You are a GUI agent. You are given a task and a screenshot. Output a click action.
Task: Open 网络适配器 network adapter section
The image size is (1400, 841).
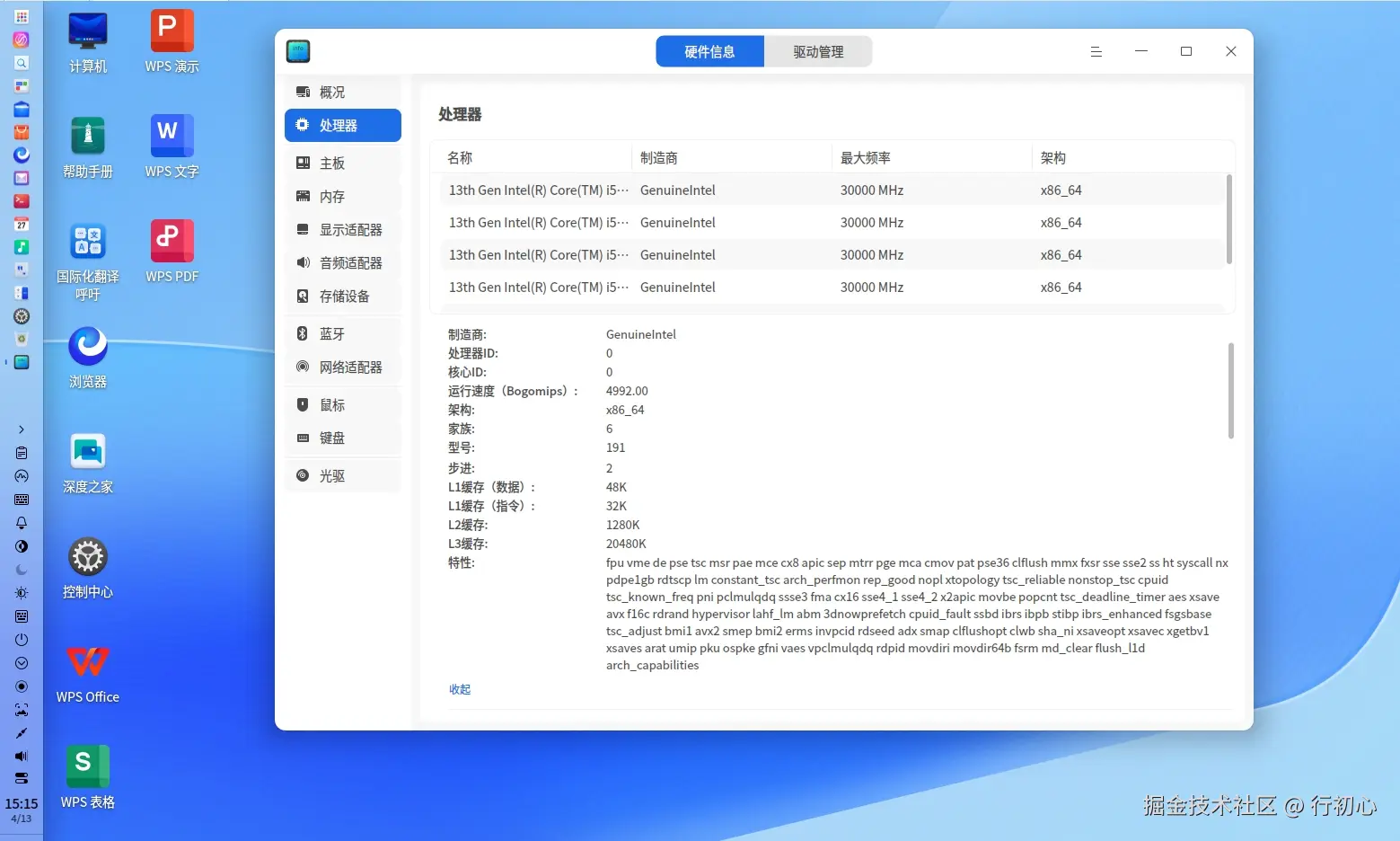pos(342,367)
